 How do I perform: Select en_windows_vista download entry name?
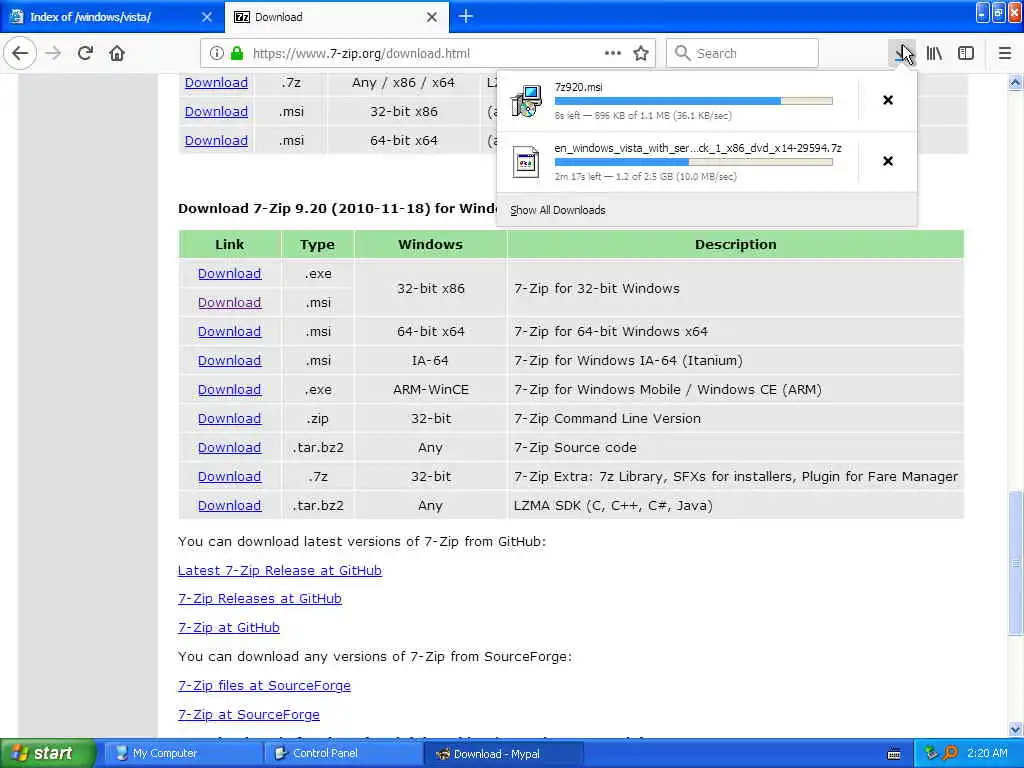697,148
